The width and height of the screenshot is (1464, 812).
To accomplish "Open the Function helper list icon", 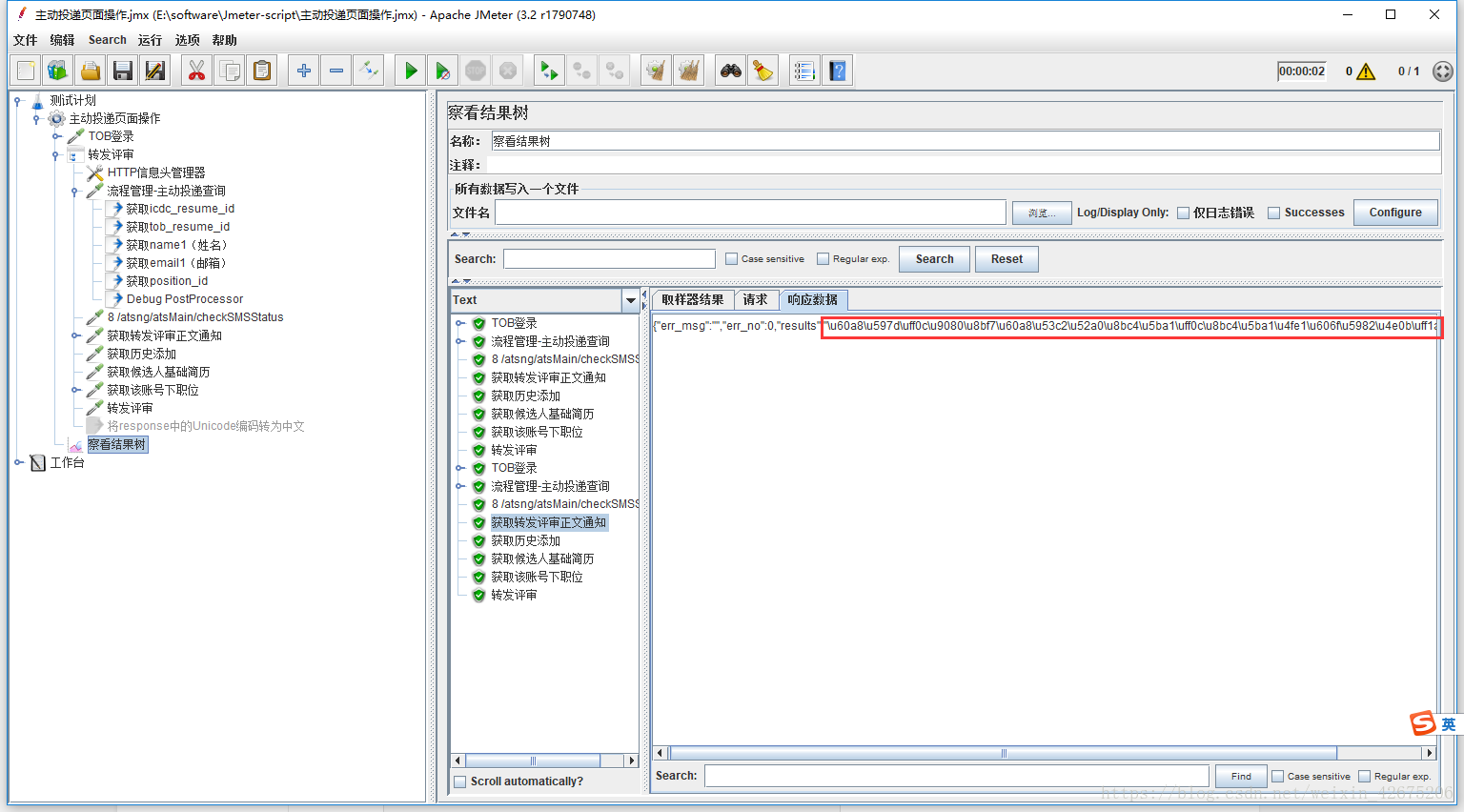I will click(x=805, y=71).
